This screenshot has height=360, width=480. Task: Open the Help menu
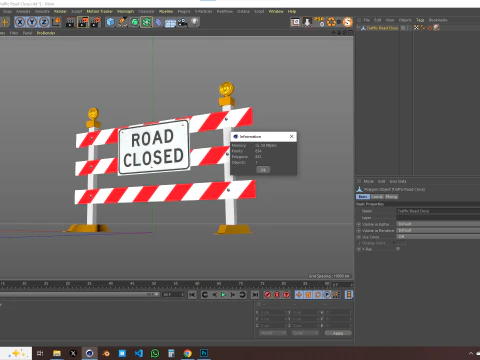(292, 11)
